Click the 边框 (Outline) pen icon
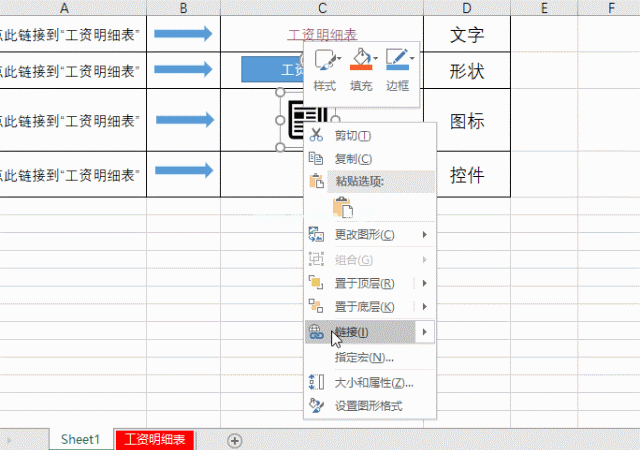Screen dimensions: 640x450 coord(397,61)
